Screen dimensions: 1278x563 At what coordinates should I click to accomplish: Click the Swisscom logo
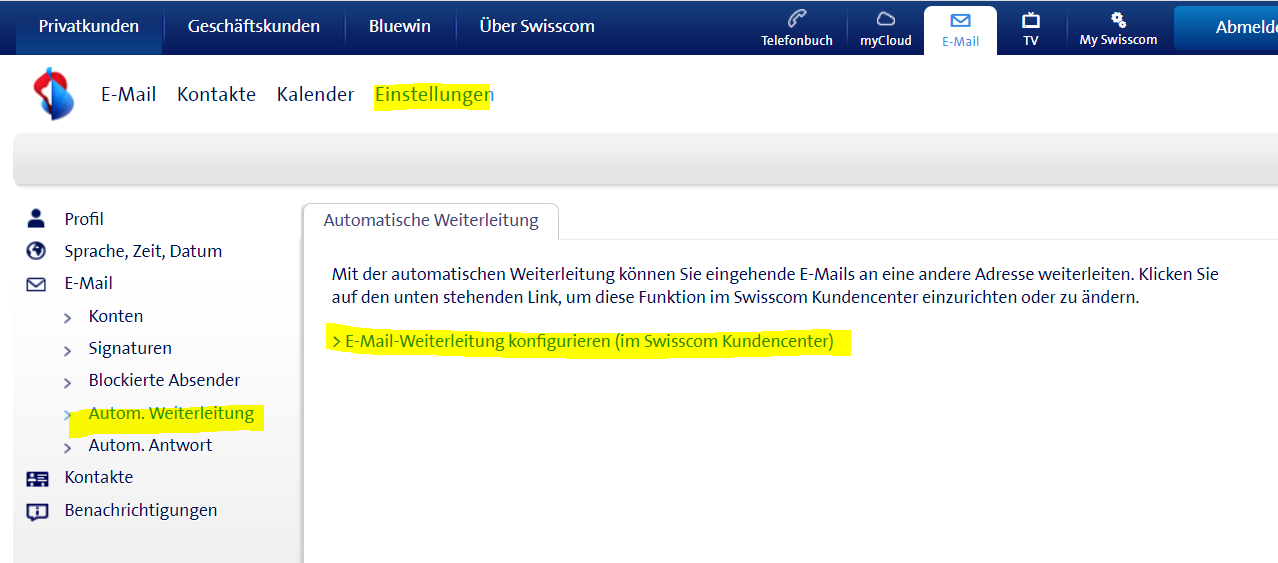point(54,93)
